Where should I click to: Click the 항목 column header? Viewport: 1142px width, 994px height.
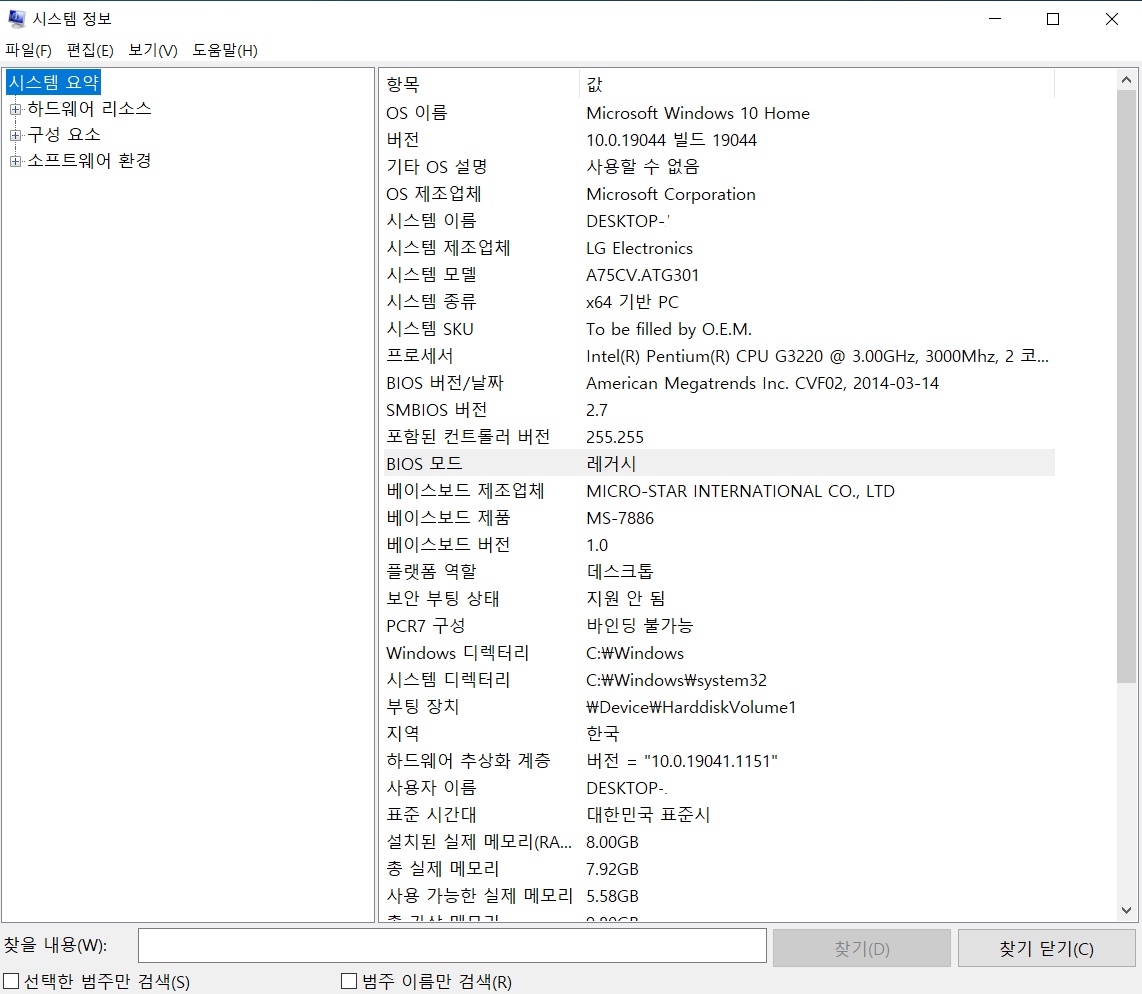tap(479, 84)
